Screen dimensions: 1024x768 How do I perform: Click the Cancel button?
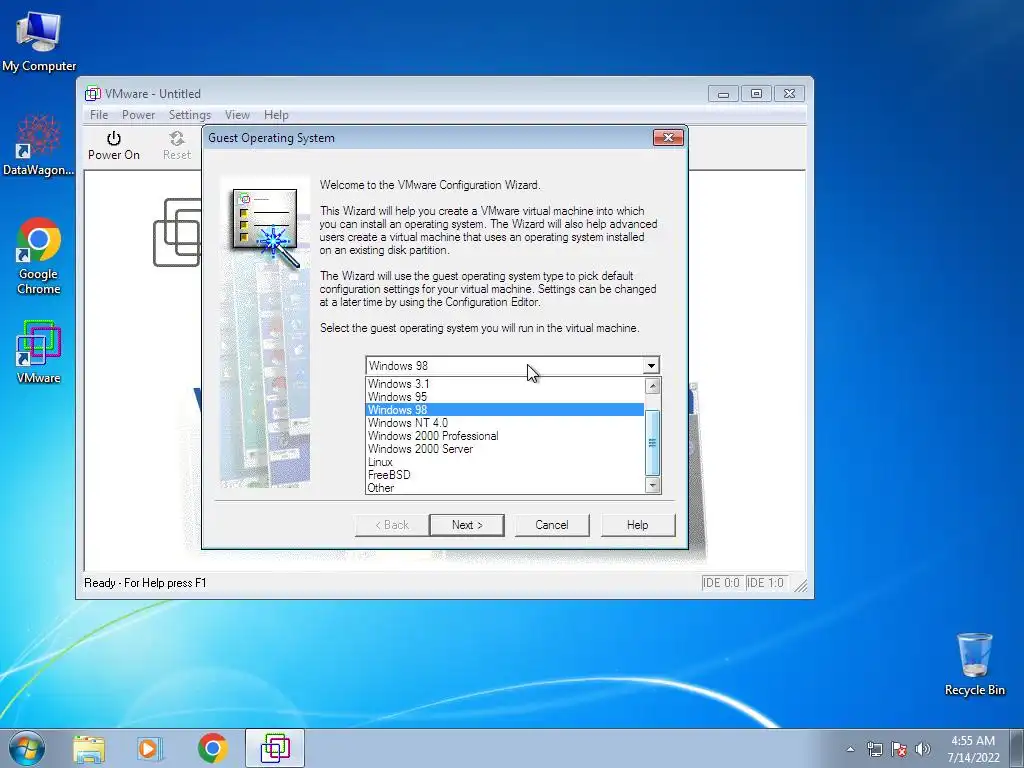coord(552,525)
